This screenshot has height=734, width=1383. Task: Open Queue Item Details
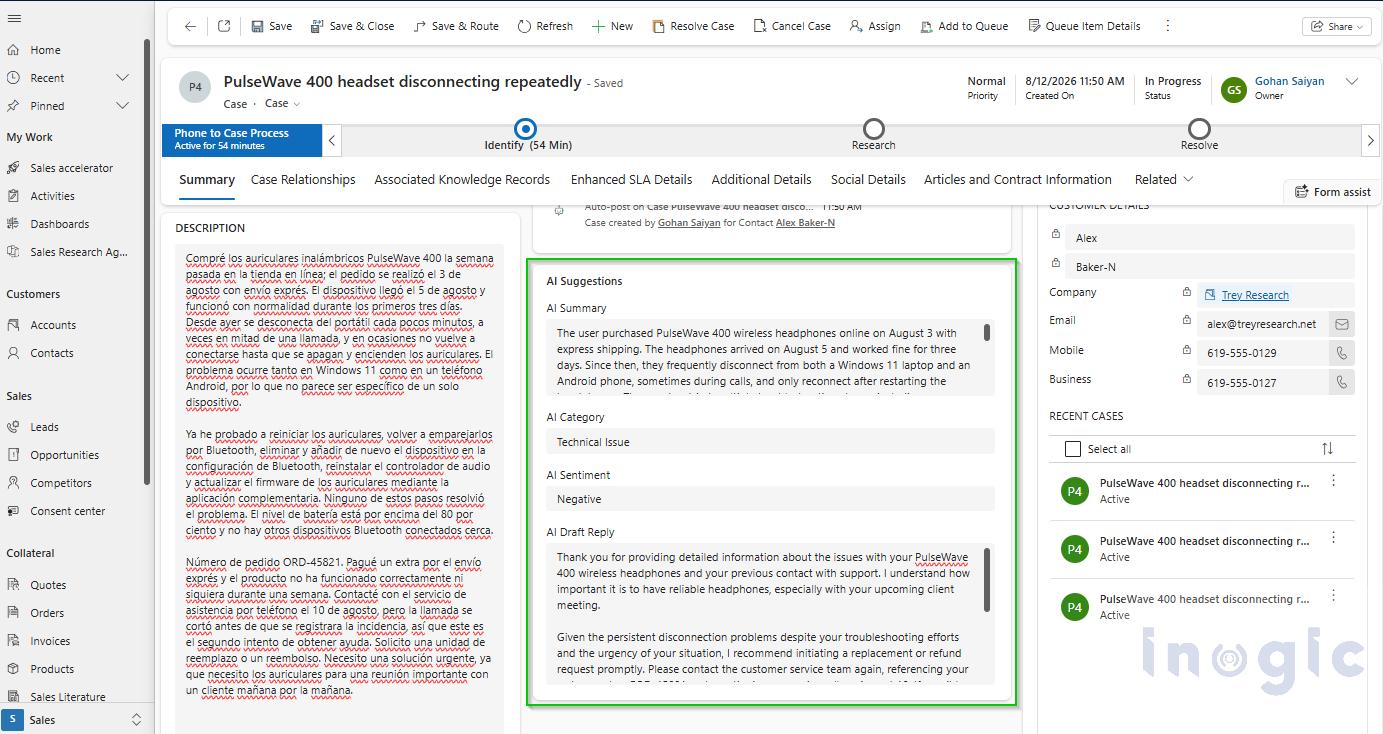pos(1084,26)
